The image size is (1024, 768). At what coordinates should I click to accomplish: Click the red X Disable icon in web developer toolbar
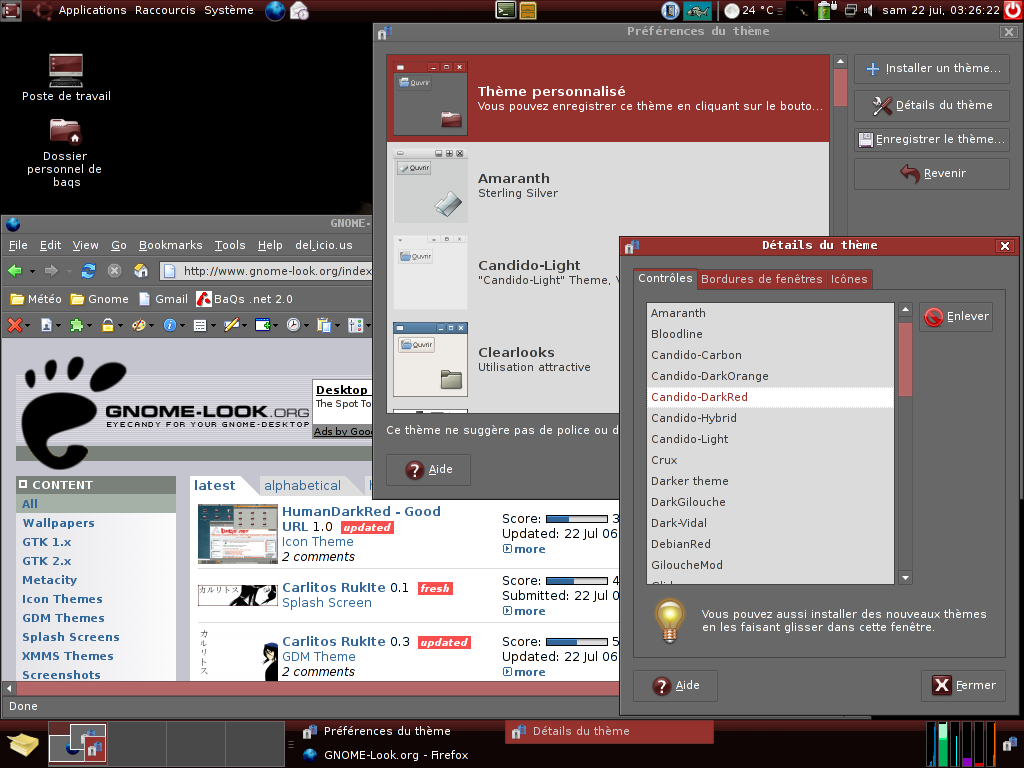pyautogui.click(x=15, y=325)
